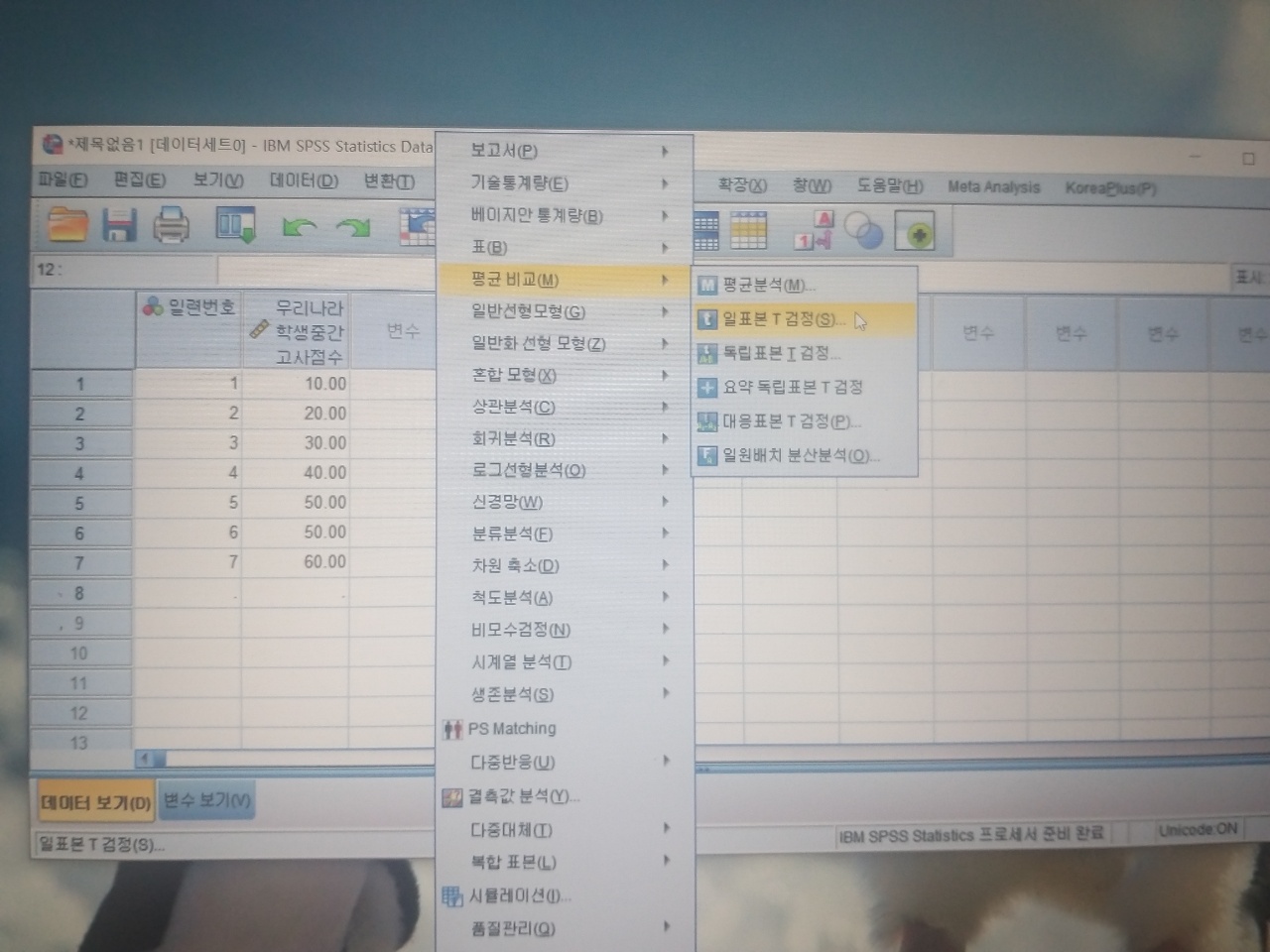Screen dimensions: 1270x952
Task: Open the 창(W) menu
Action: pos(812,185)
